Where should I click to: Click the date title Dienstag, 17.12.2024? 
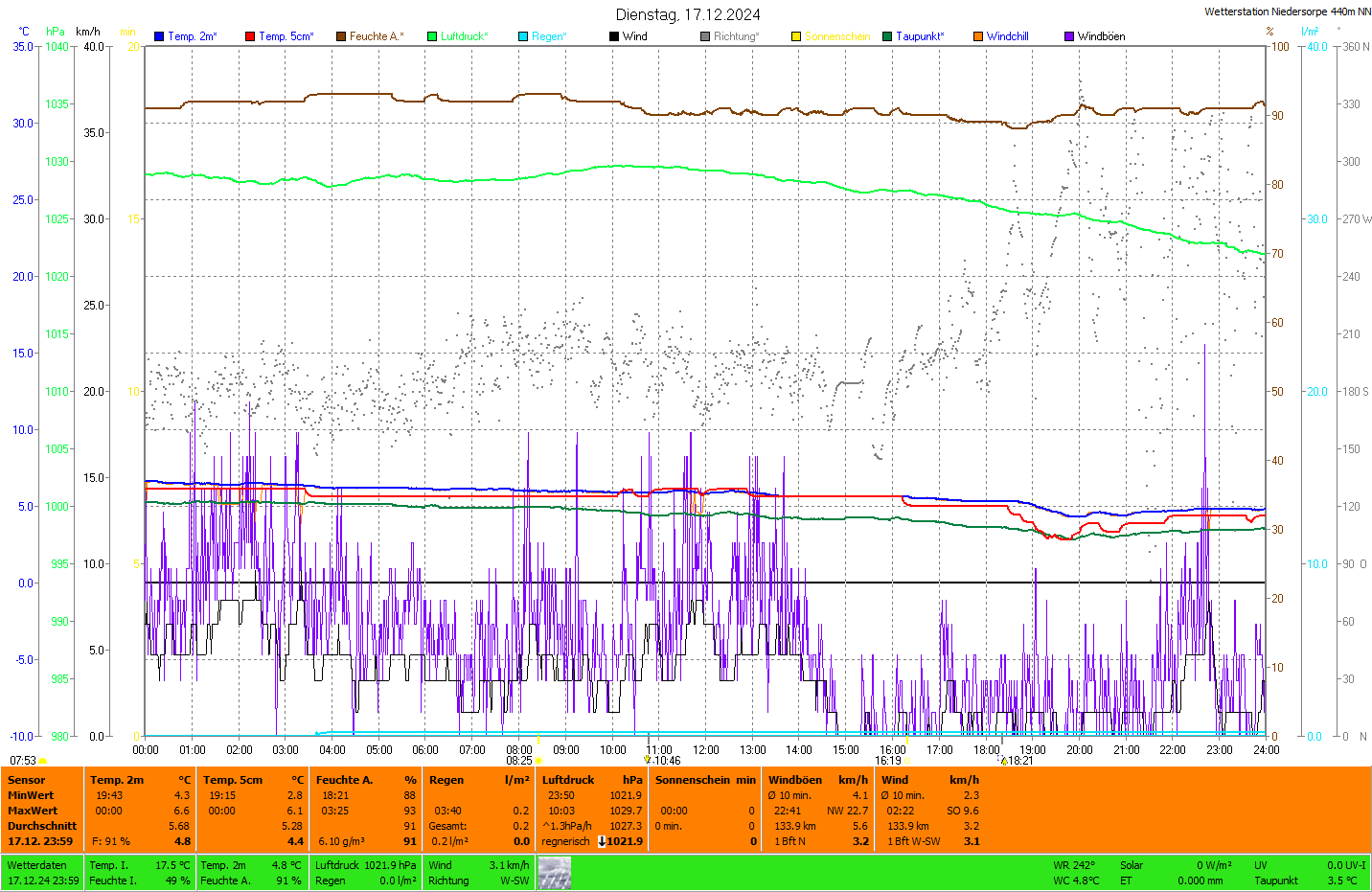pyautogui.click(x=688, y=14)
